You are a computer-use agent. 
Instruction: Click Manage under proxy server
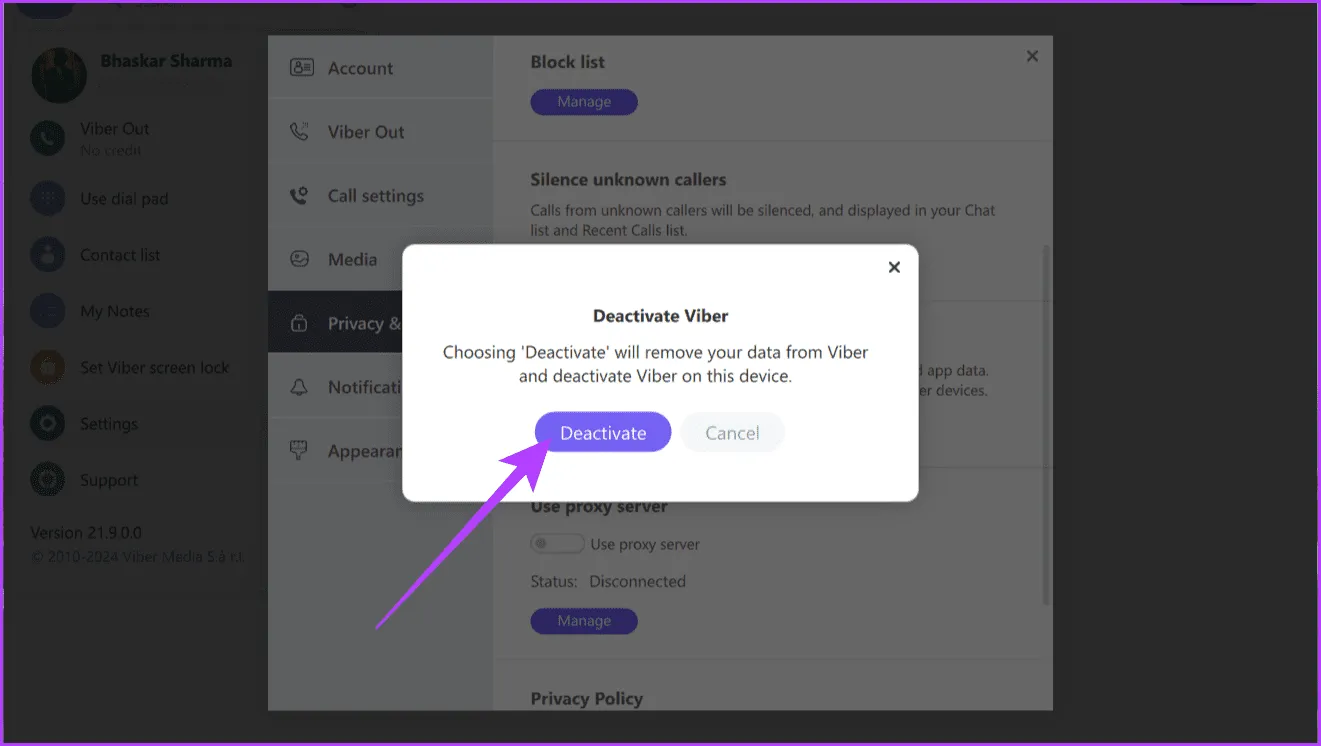584,621
